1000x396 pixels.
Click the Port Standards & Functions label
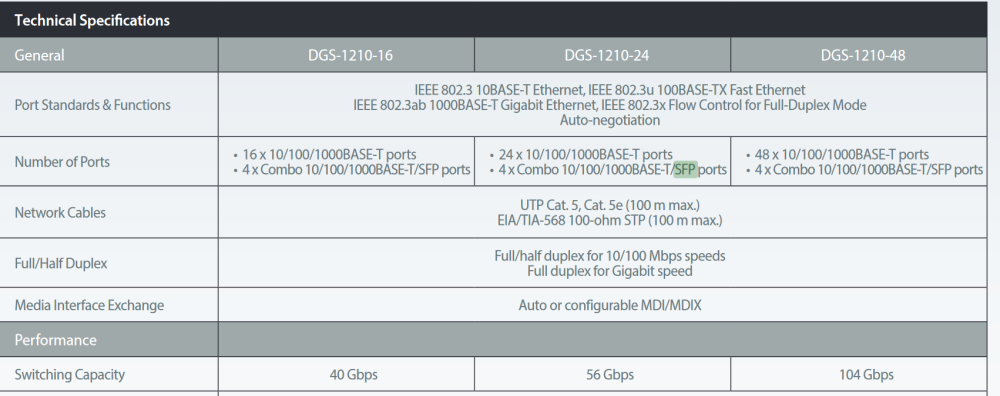tap(92, 105)
